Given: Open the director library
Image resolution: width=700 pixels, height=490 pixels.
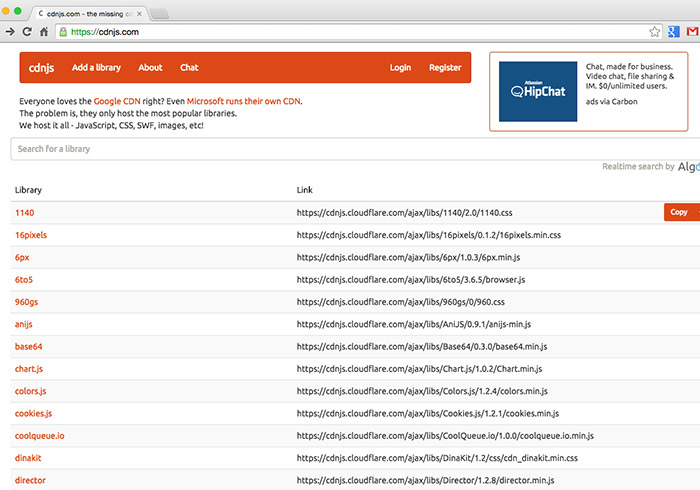Looking at the screenshot, I should pyautogui.click(x=30, y=481).
